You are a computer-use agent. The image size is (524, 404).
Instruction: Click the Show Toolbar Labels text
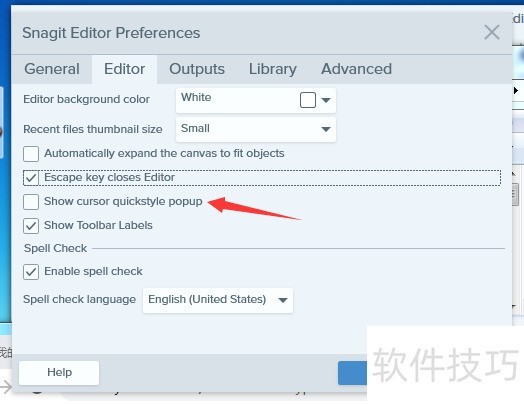(x=98, y=225)
